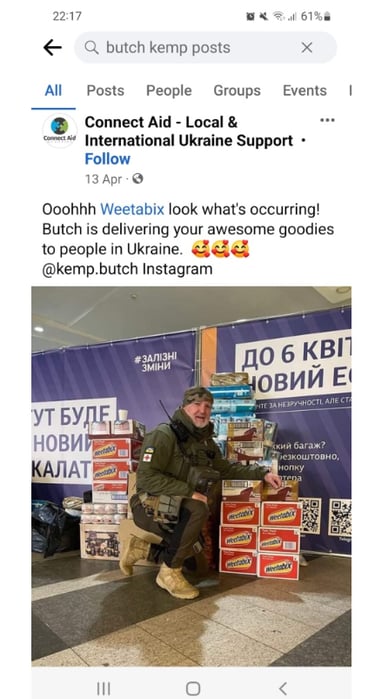Open the three-dot post options menu

click(x=327, y=120)
